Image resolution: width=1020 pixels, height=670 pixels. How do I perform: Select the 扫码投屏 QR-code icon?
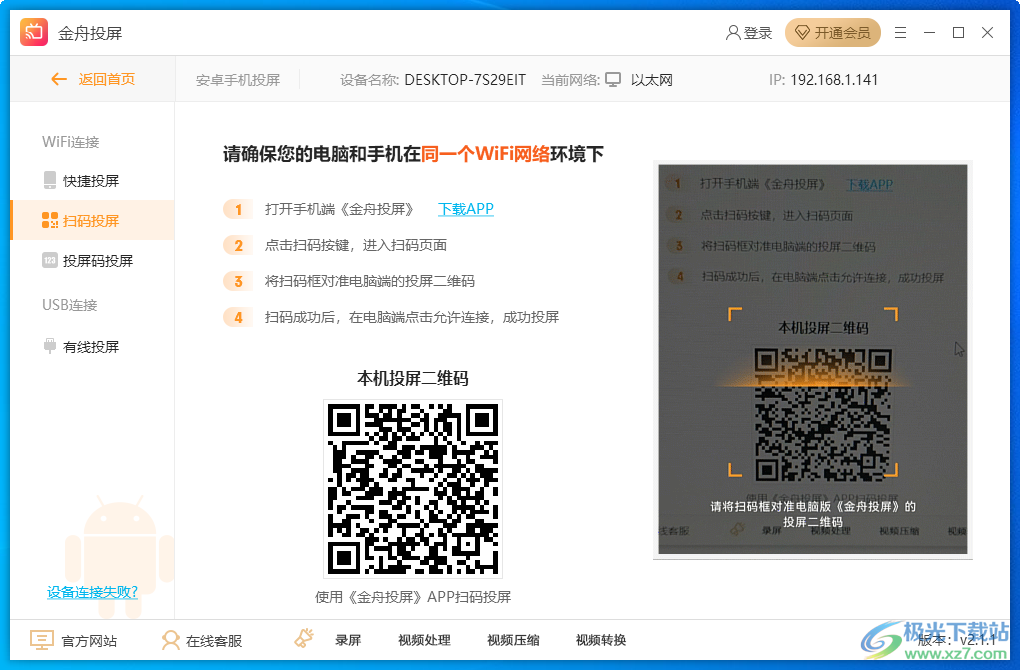(x=48, y=220)
